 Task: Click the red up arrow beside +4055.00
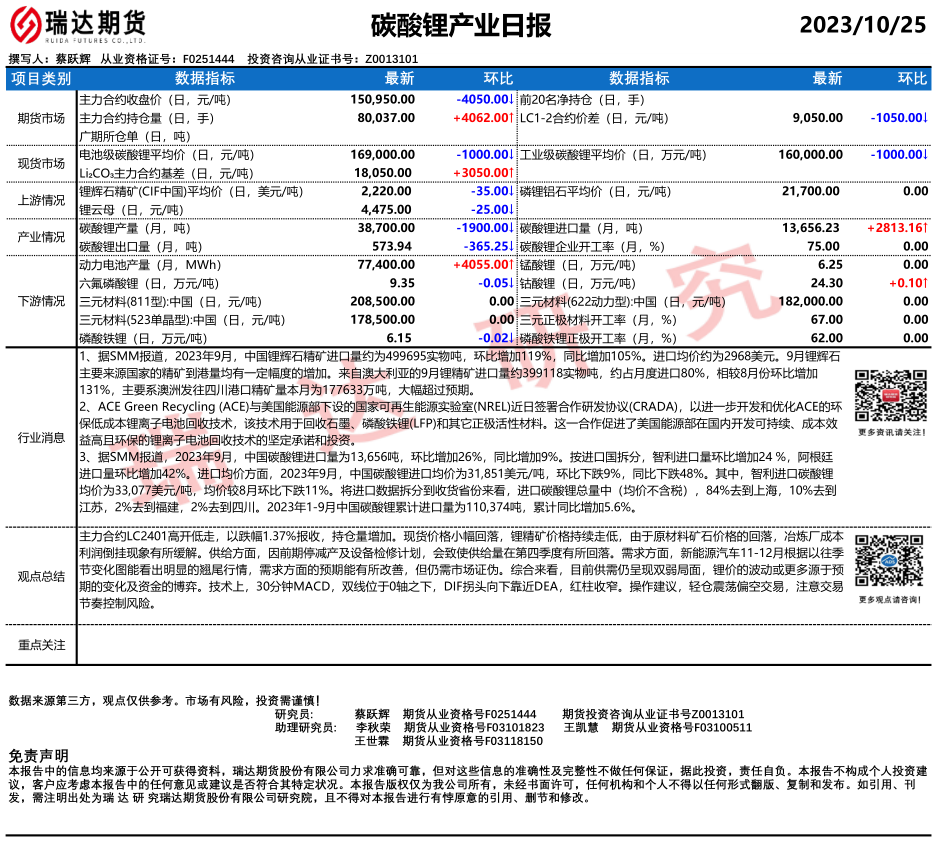[x=511, y=265]
